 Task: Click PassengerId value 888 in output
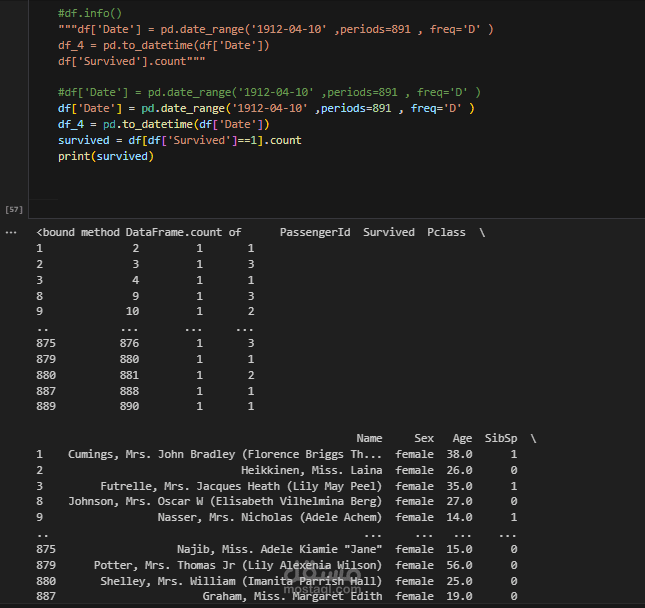point(129,391)
